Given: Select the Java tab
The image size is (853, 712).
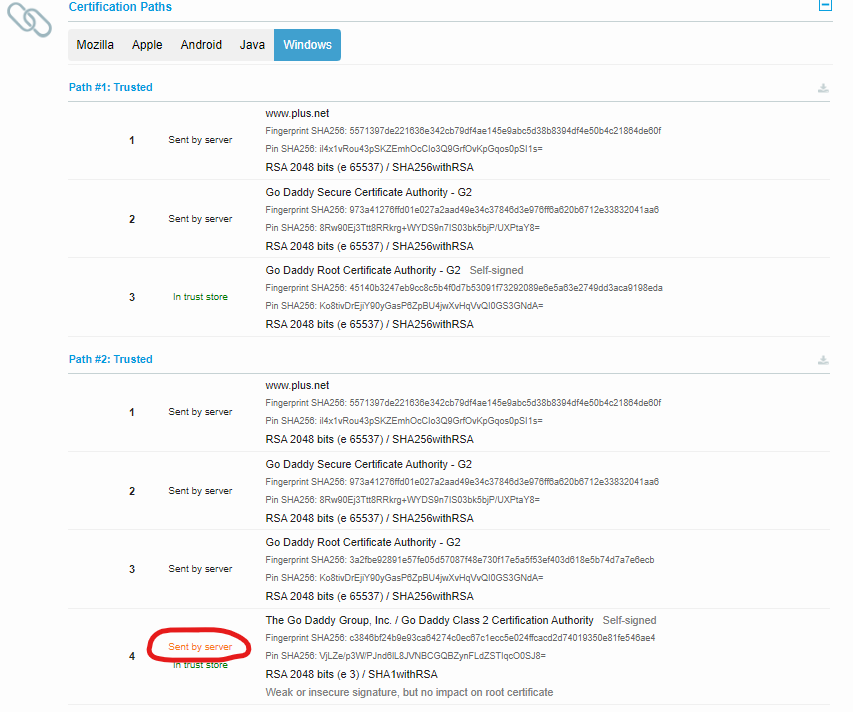Looking at the screenshot, I should pos(252,45).
